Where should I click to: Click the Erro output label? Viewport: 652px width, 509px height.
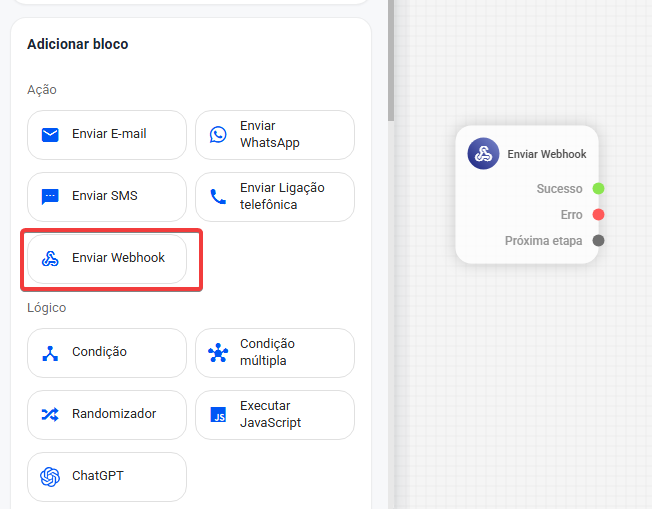click(x=571, y=215)
